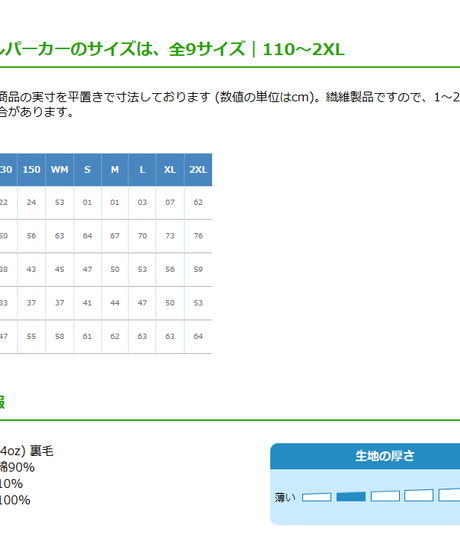
Task: Click the 62 cell in 2XL first row
Action: tap(198, 202)
